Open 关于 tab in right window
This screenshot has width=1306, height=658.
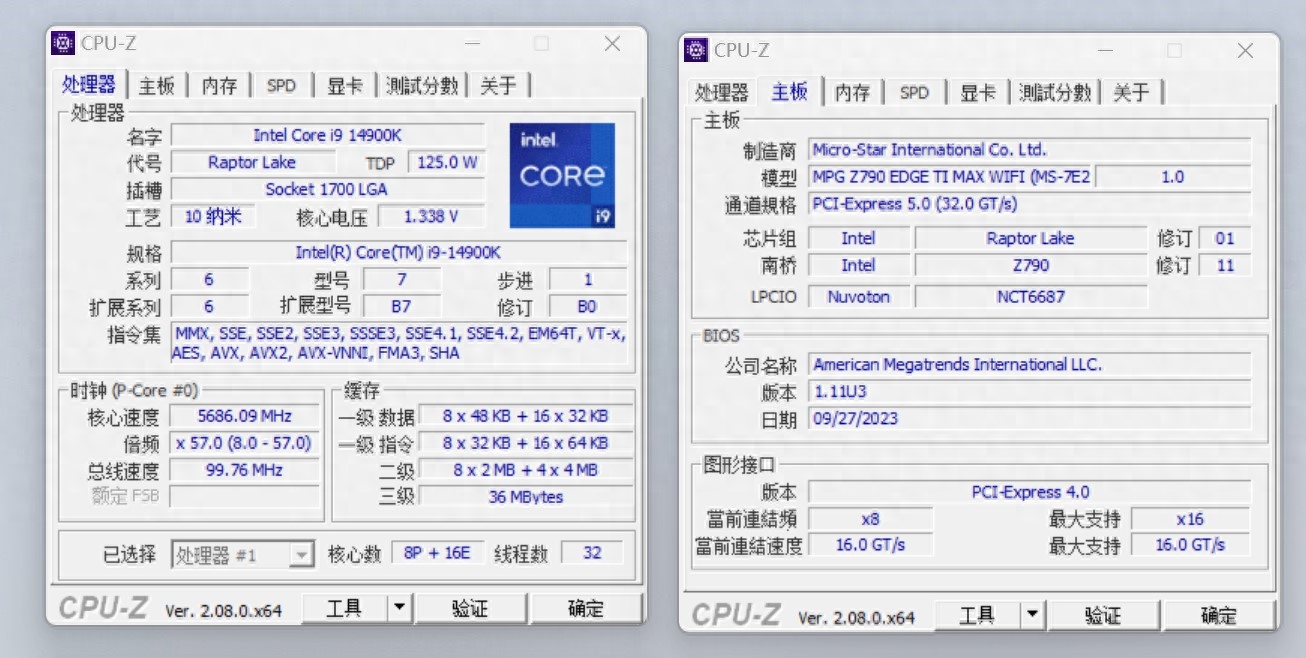1131,93
